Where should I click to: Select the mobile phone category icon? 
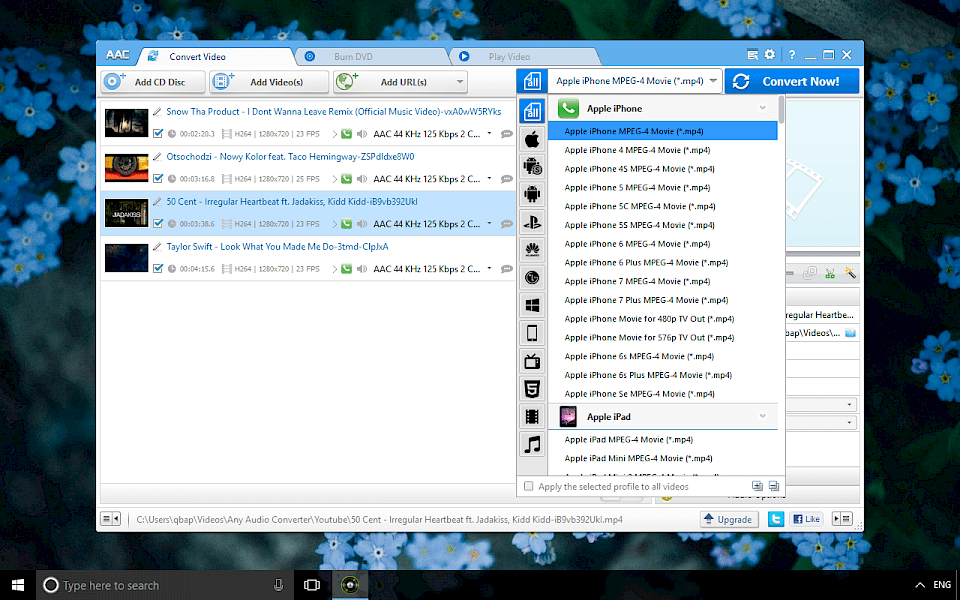pyautogui.click(x=531, y=333)
